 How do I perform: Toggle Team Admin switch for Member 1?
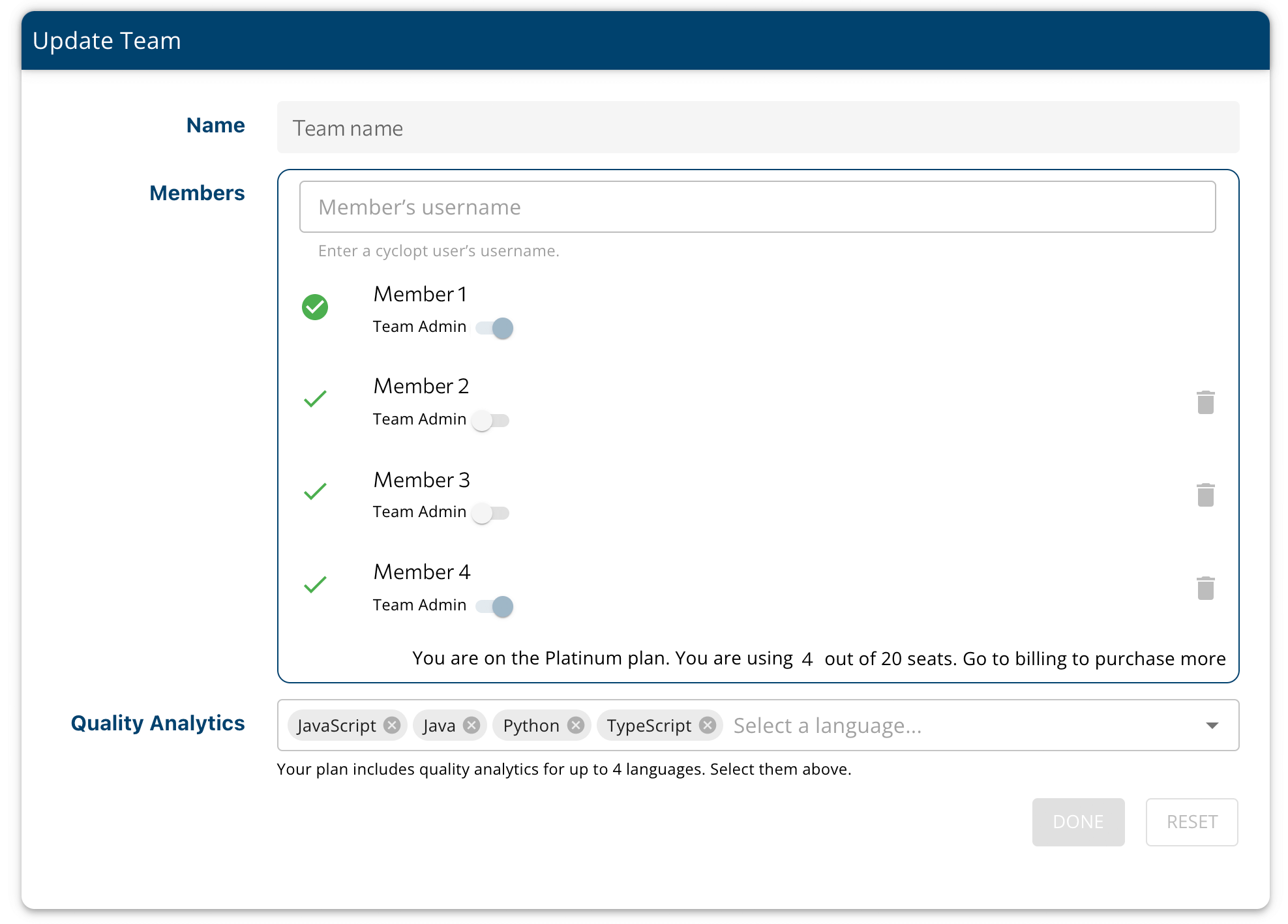tap(494, 328)
